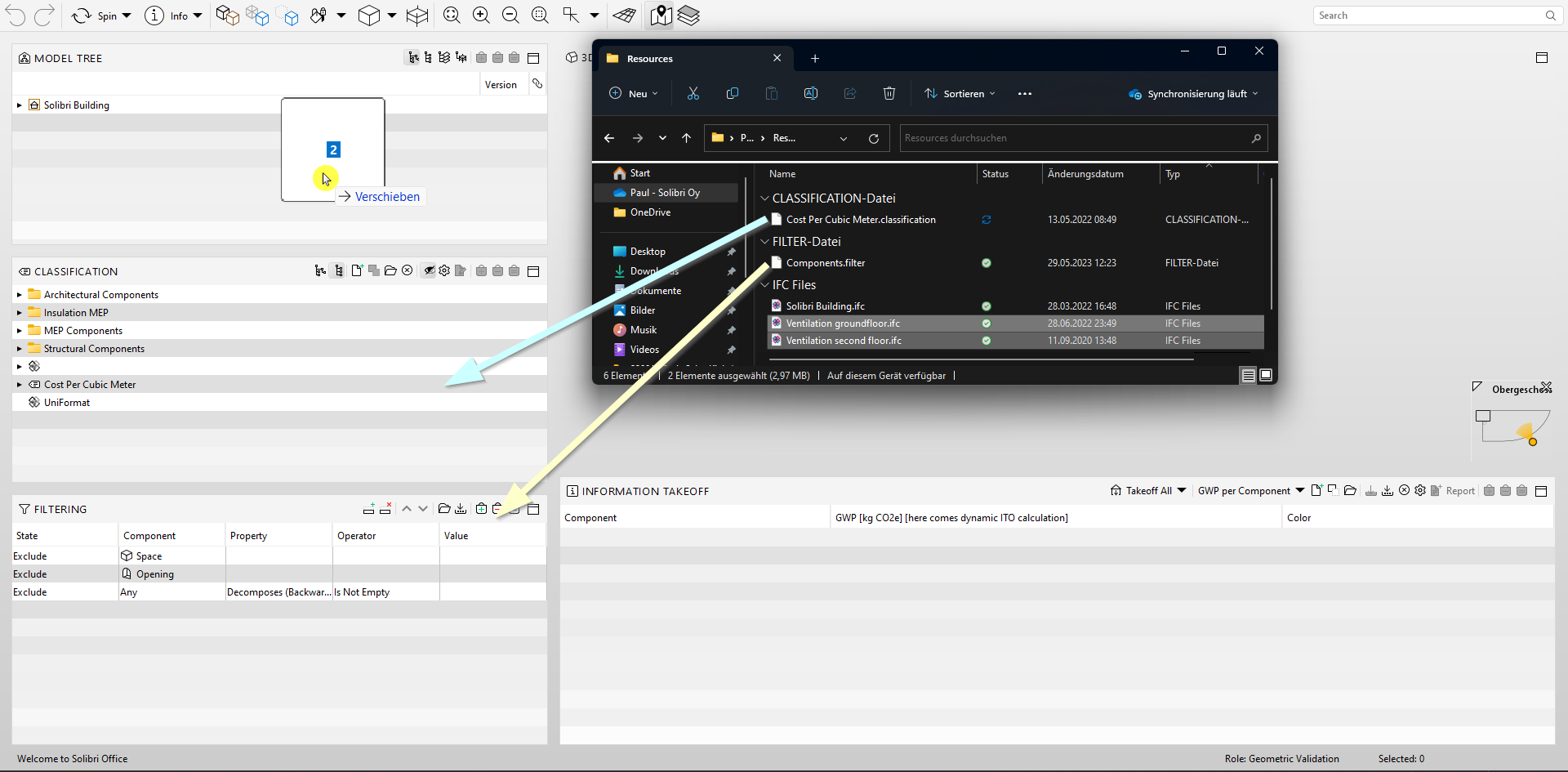This screenshot has height=772, width=1568.
Task: Click the Neu button in Explorer
Action: 634,94
